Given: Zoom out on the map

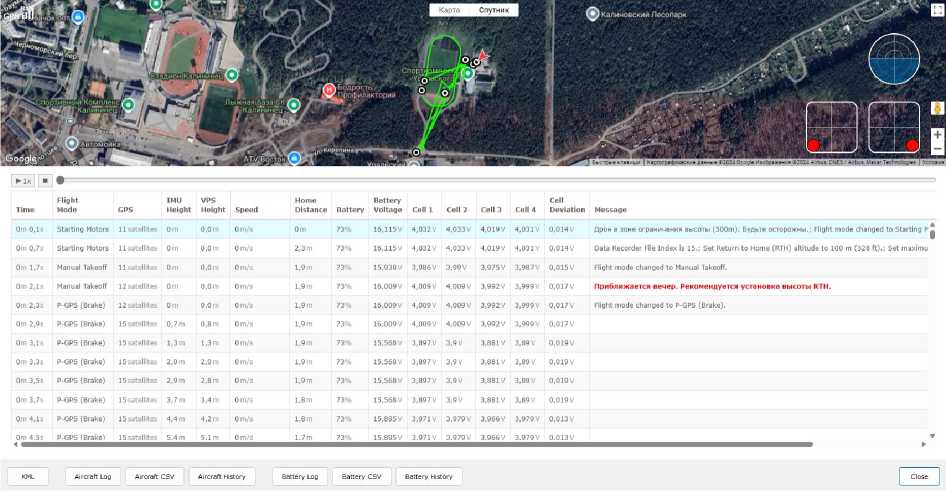Looking at the screenshot, I should [x=937, y=151].
